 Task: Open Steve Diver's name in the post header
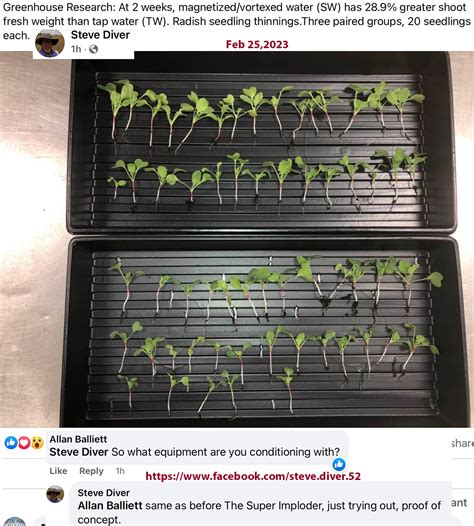tap(100, 35)
